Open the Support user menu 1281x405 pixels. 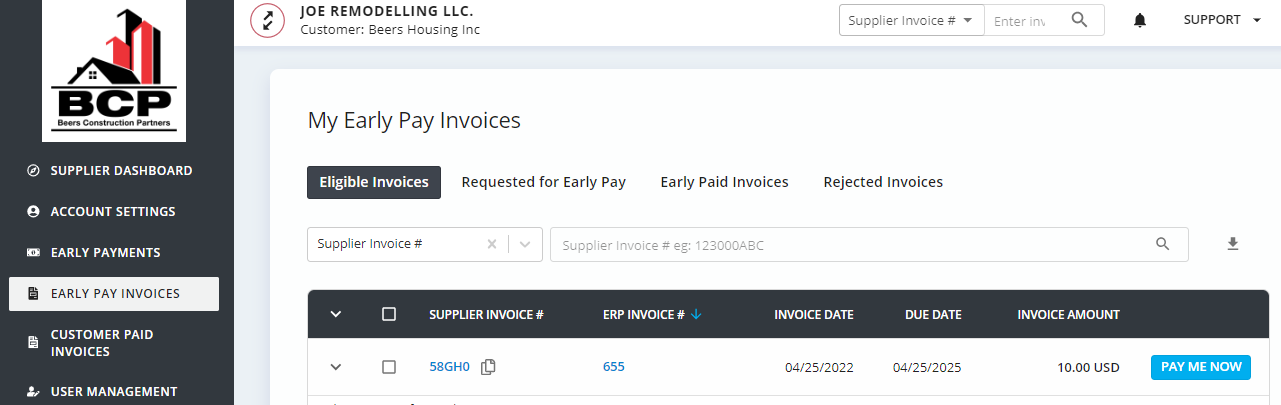point(1221,20)
